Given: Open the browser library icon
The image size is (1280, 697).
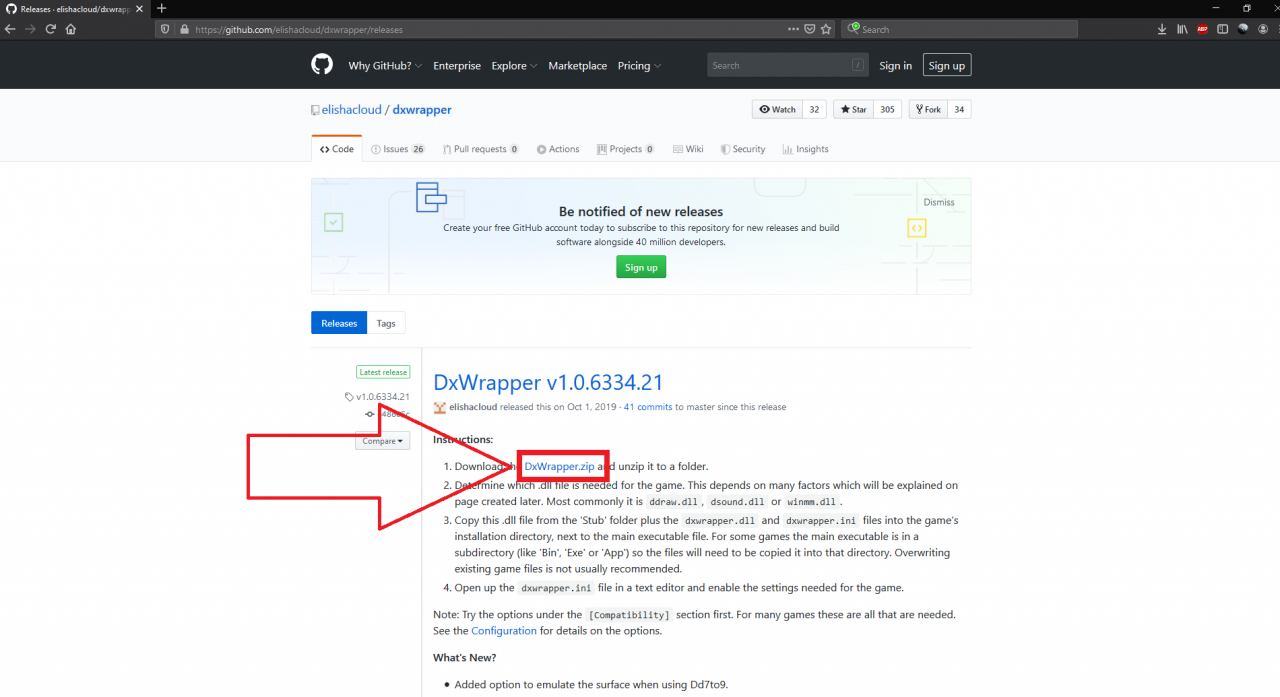Looking at the screenshot, I should click(1182, 29).
